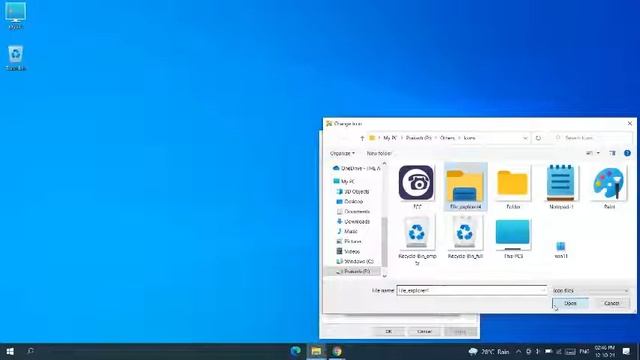
Task: Click the New folder button
Action: coord(379,153)
